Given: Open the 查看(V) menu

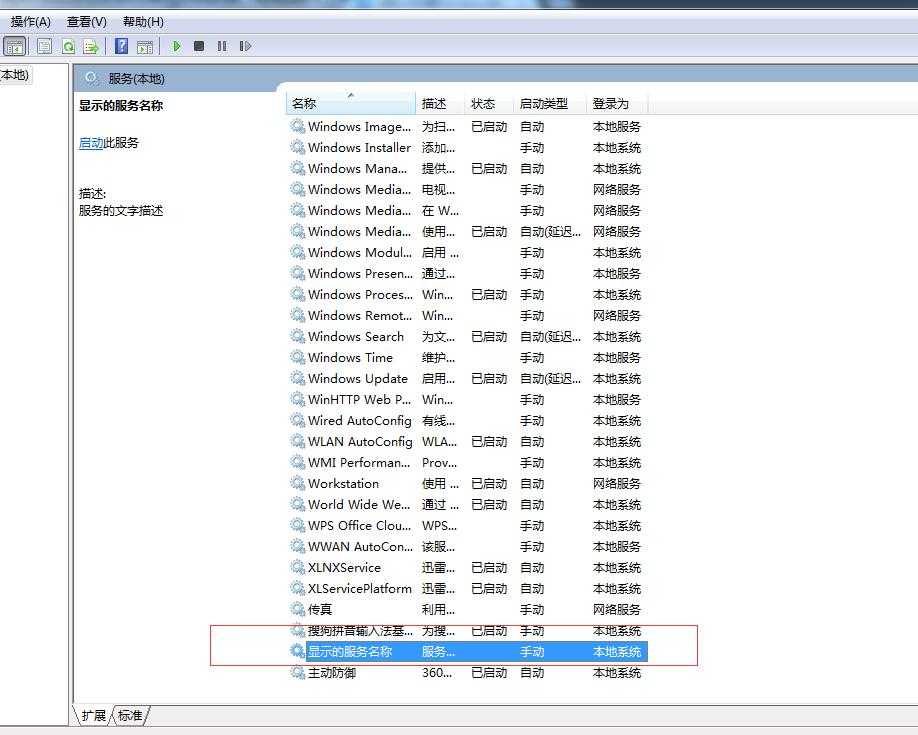Looking at the screenshot, I should coord(87,22).
